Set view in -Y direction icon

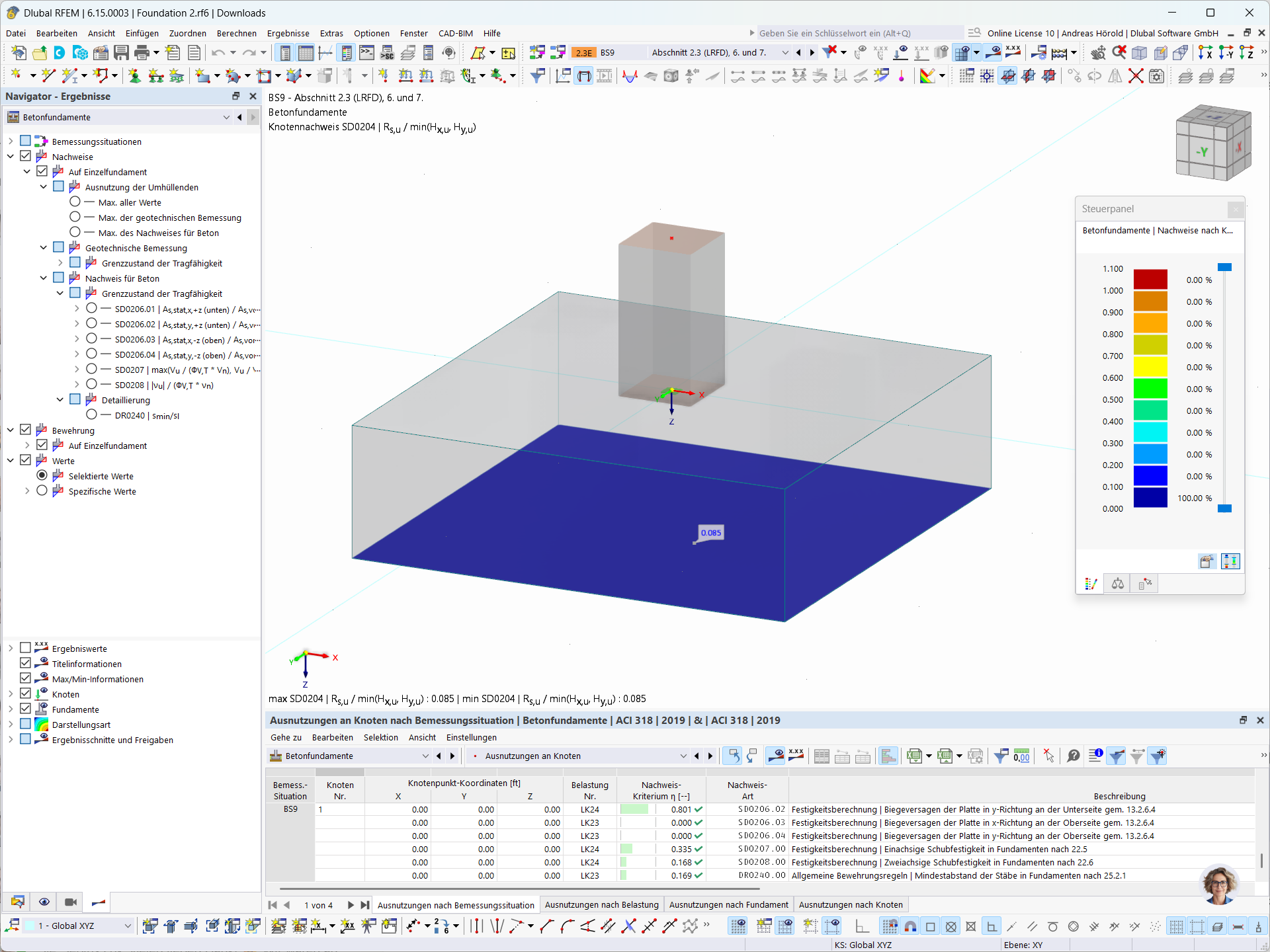pos(1226,53)
